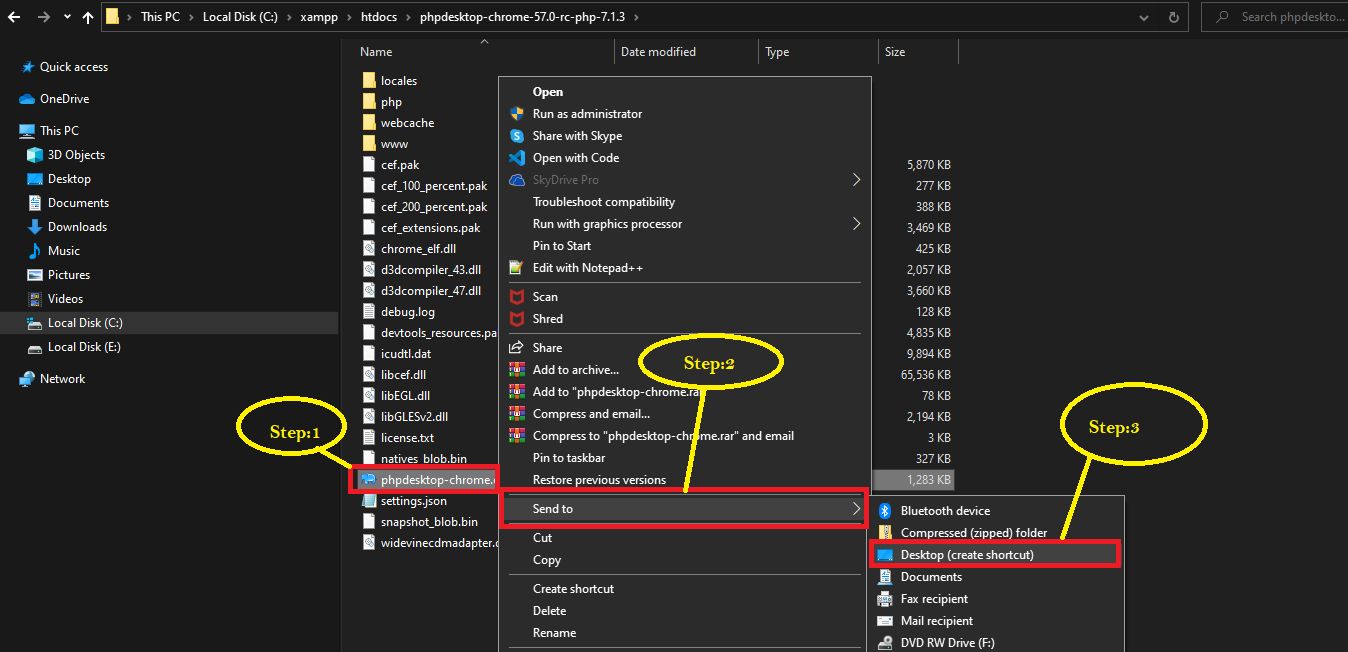This screenshot has height=652, width=1348.
Task: Choose Pin to taskbar from context menu
Action: pos(569,458)
